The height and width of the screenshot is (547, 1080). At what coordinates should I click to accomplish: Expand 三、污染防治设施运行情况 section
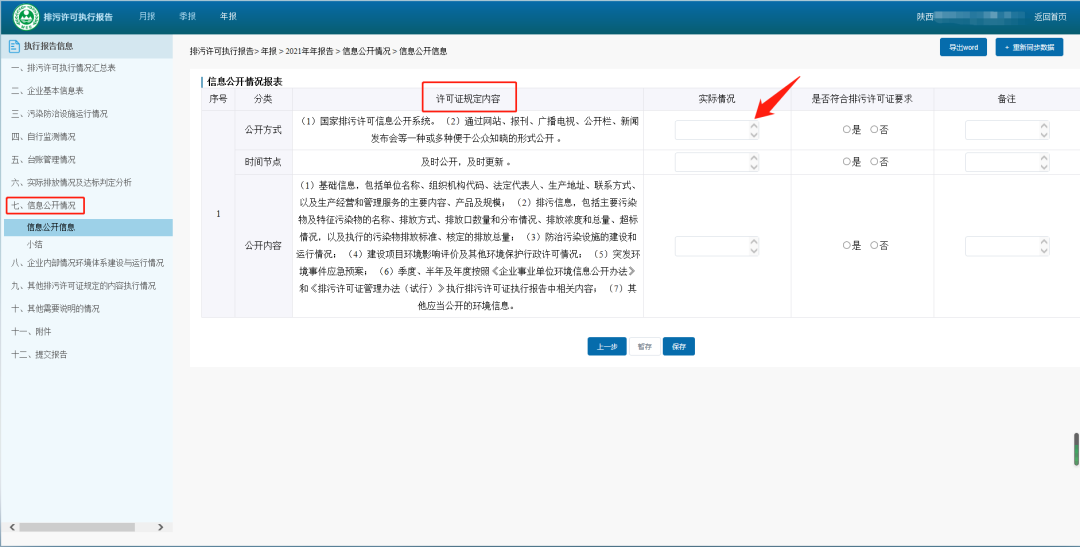(59, 114)
